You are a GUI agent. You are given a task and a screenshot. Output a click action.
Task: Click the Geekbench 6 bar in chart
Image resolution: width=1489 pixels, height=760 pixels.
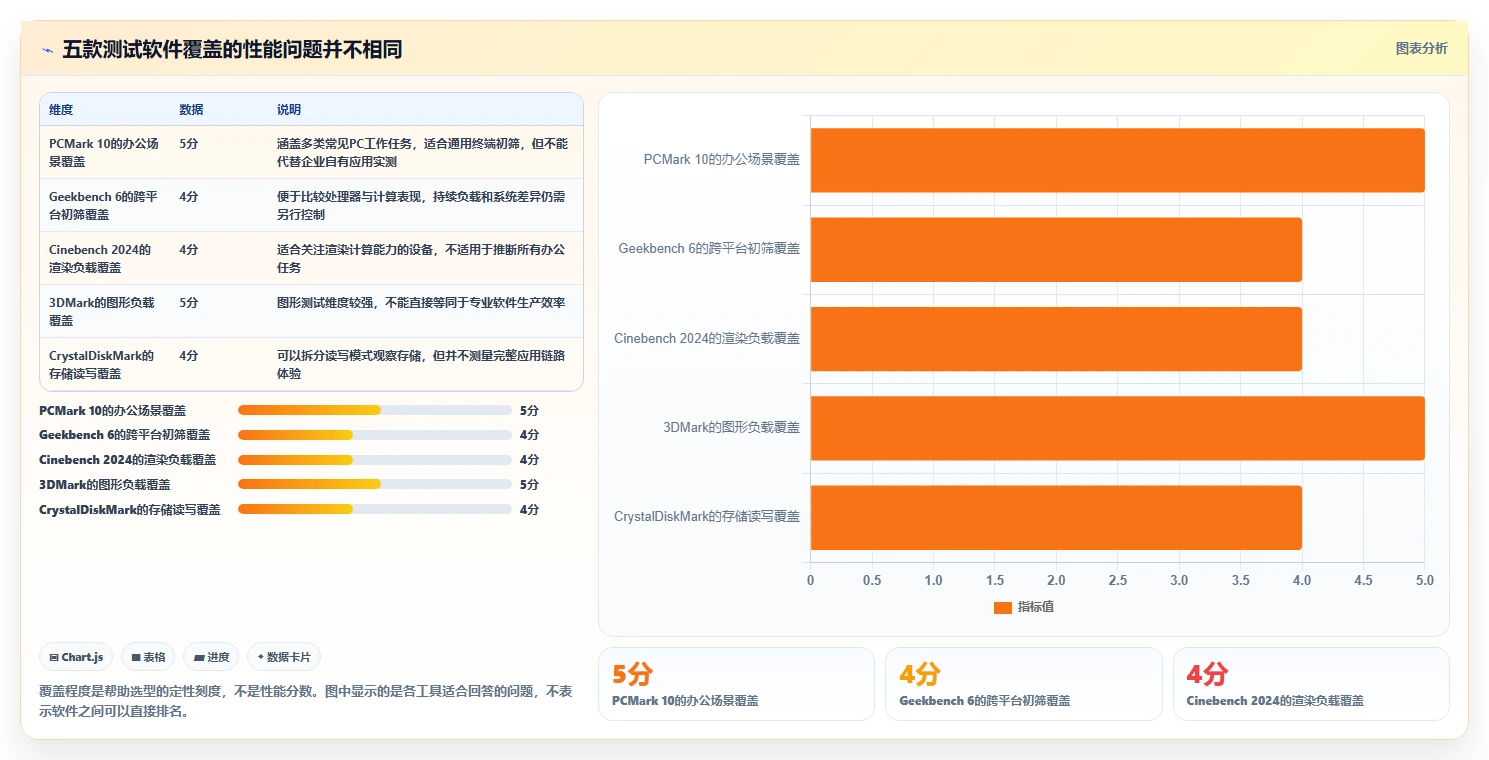[x=1056, y=249]
